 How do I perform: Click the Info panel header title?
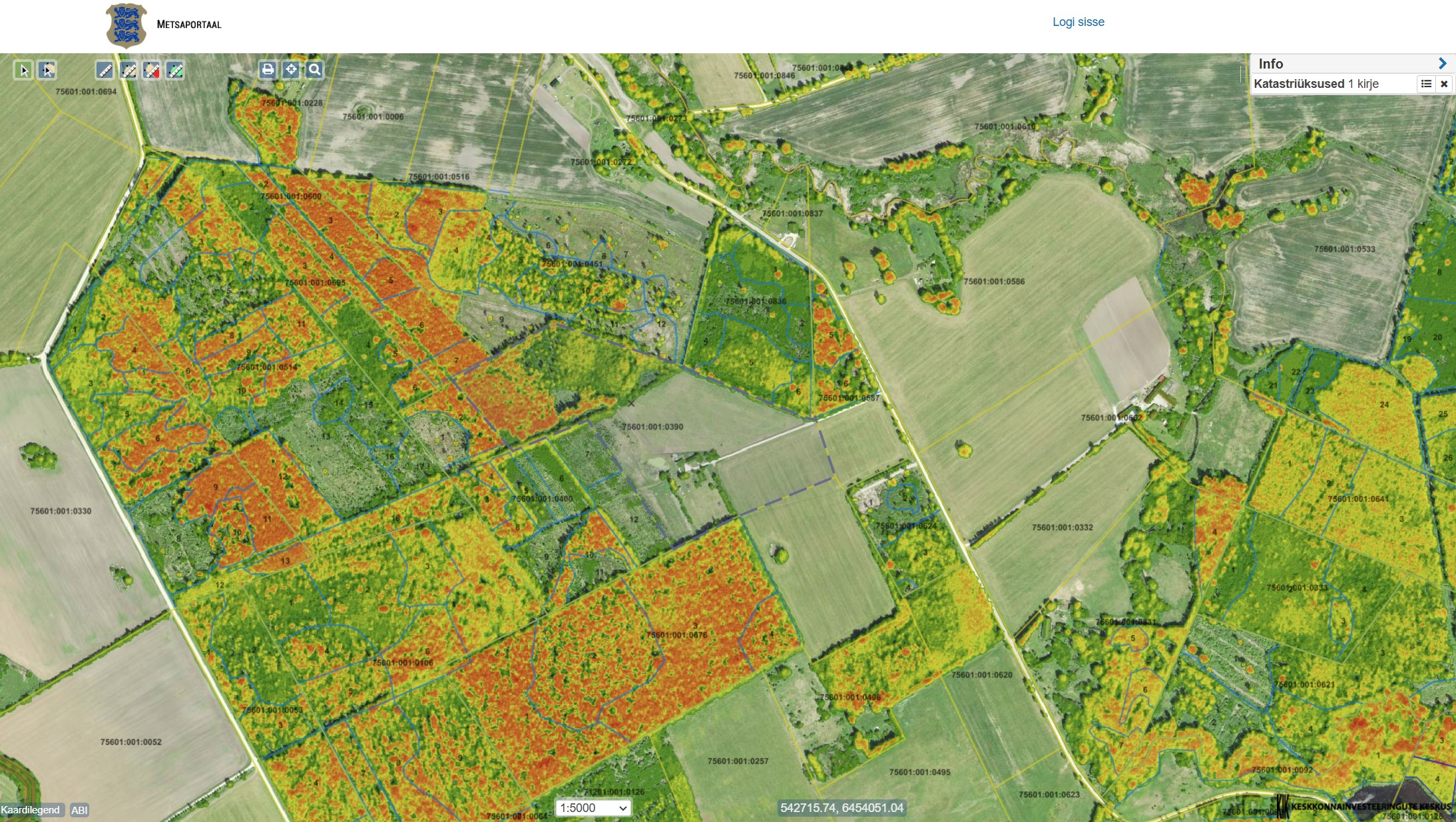point(1270,64)
